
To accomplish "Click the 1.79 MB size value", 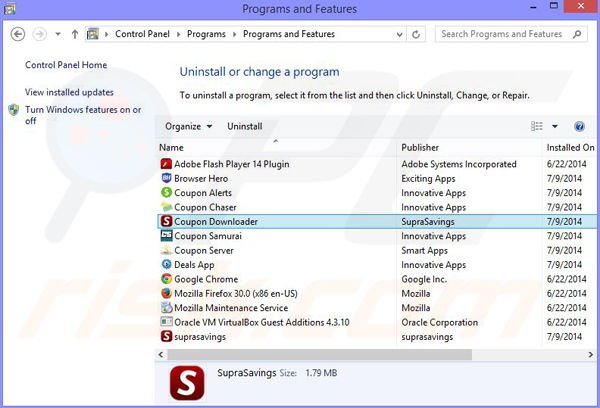I will coord(321,373).
